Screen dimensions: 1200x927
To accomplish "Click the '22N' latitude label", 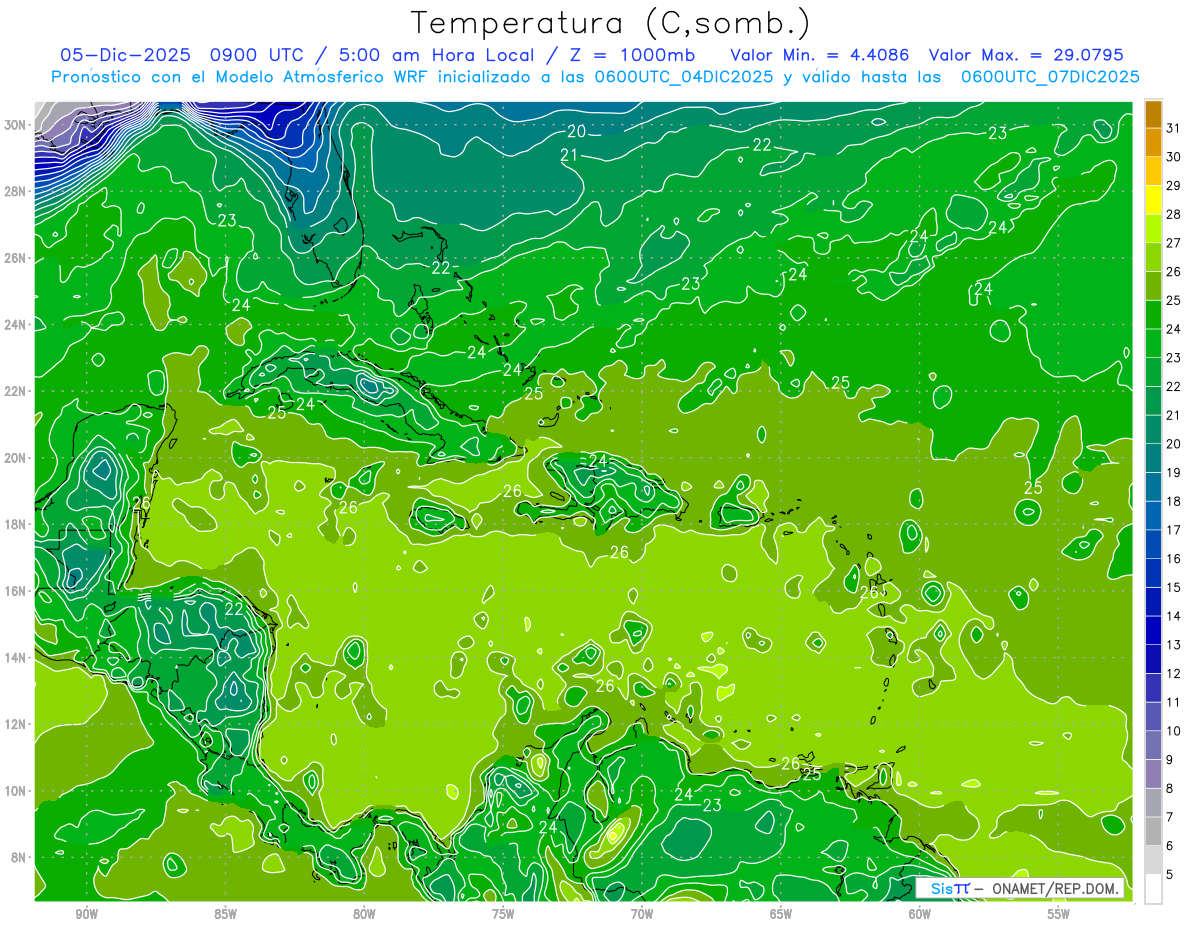I will tap(15, 391).
